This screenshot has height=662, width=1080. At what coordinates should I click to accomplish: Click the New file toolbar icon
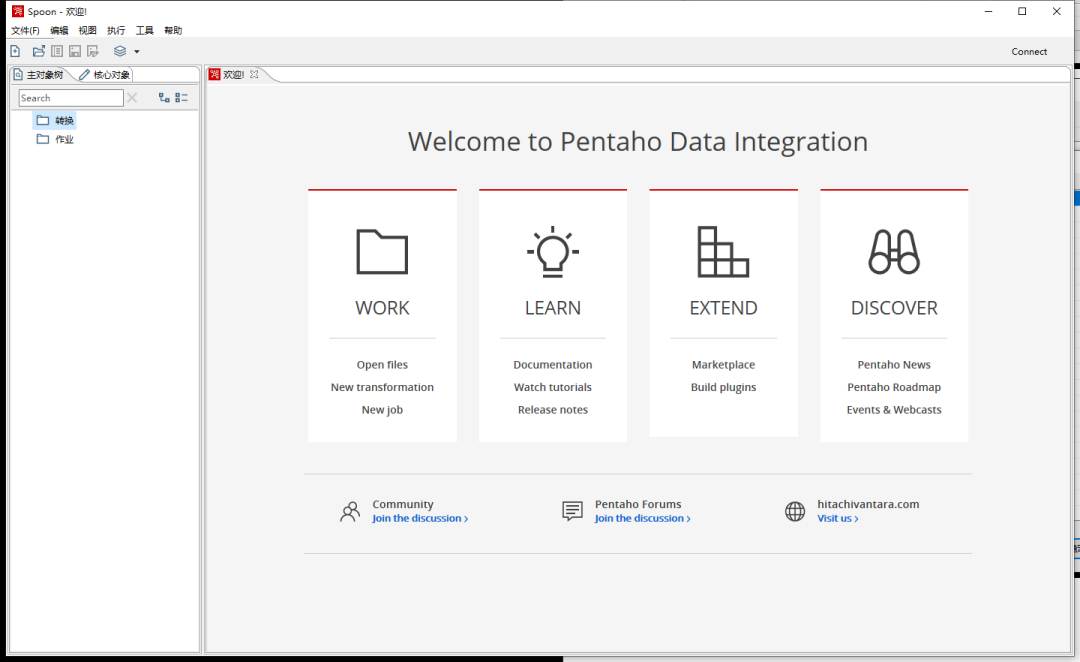(15, 51)
